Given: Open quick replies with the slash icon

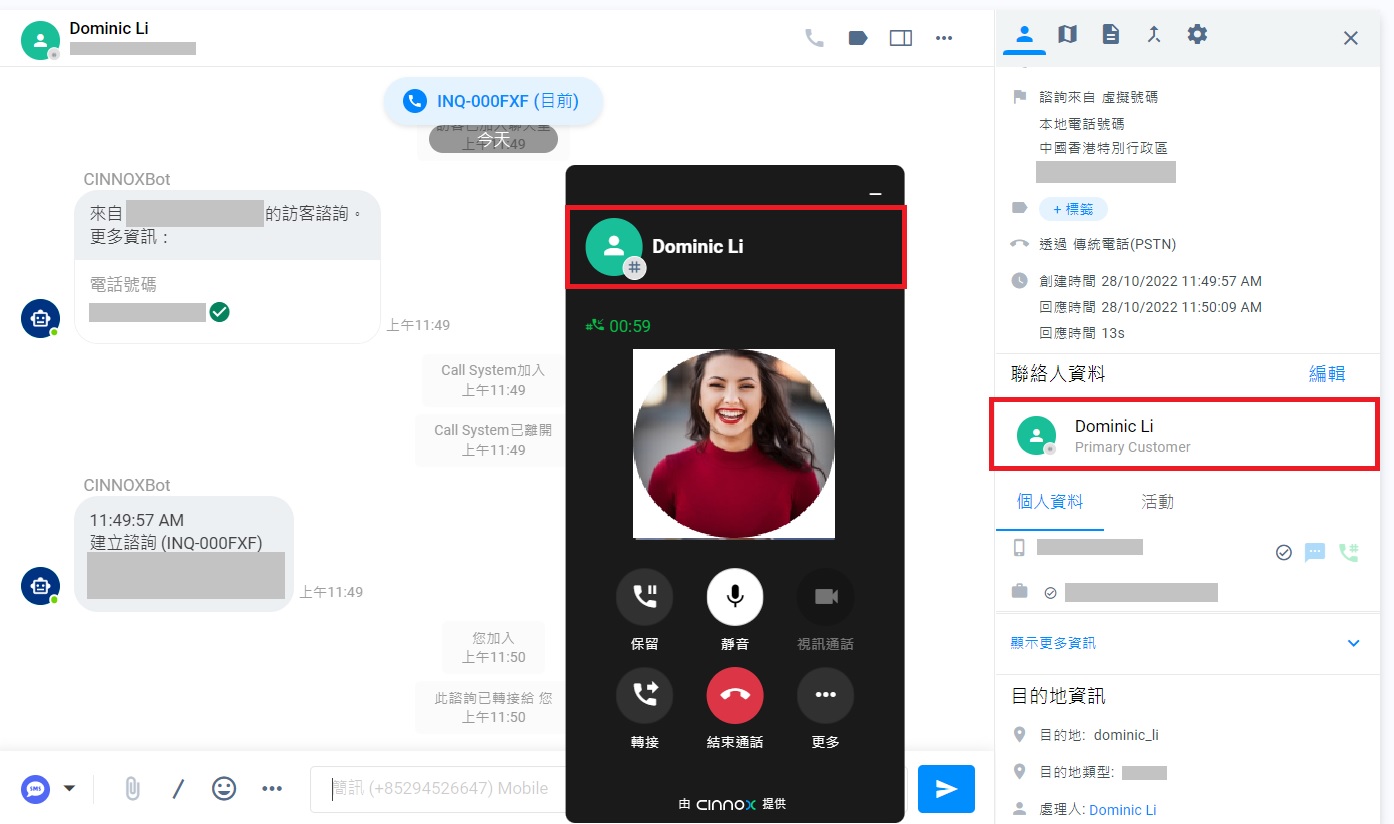Looking at the screenshot, I should [x=178, y=789].
